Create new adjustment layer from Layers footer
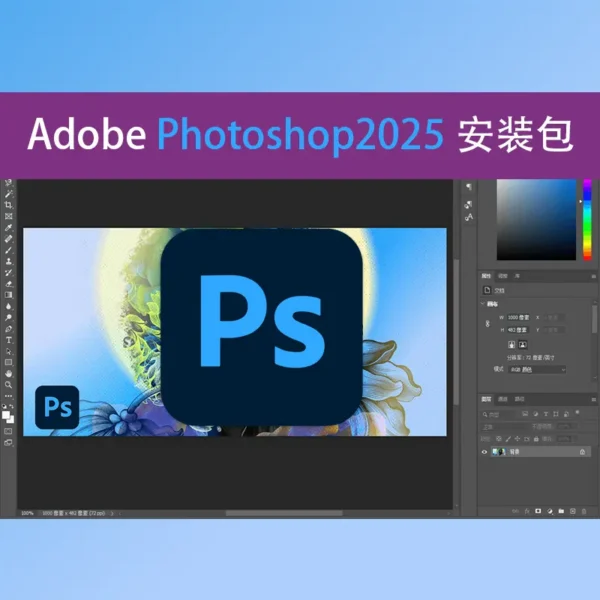This screenshot has width=600, height=600. pos(550,511)
